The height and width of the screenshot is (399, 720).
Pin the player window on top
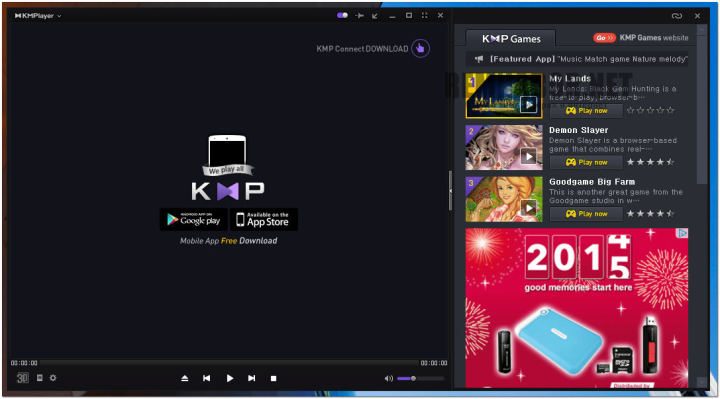[x=360, y=16]
